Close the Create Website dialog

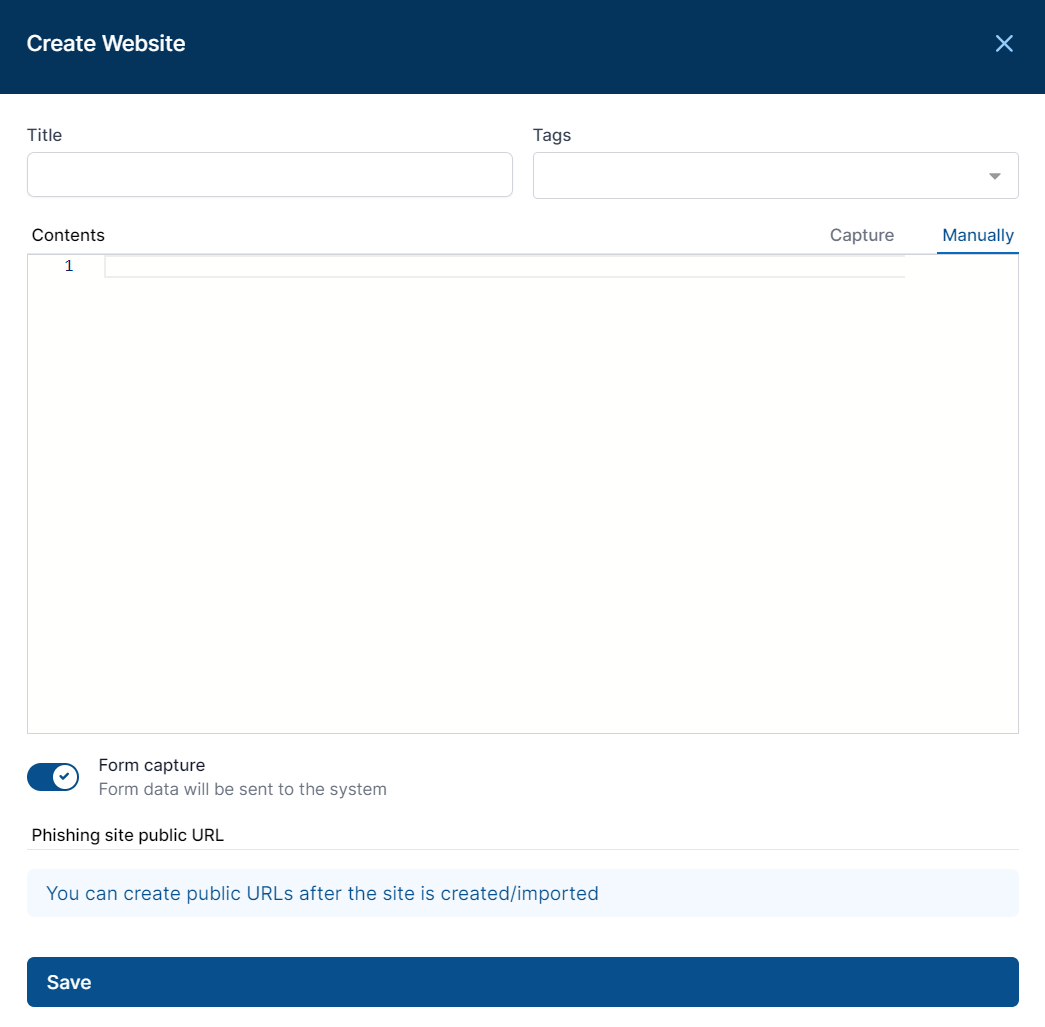coord(1004,43)
